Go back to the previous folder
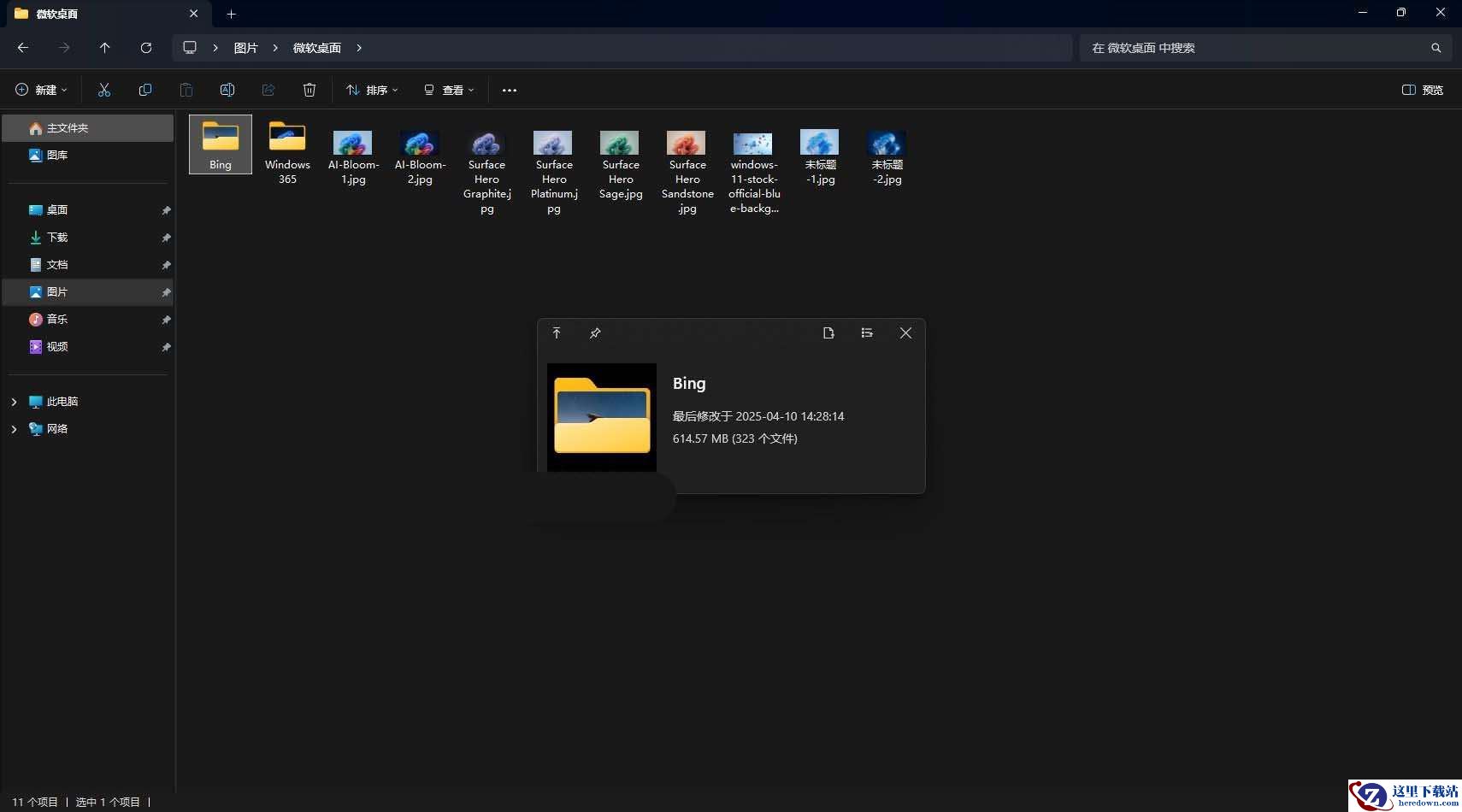Image resolution: width=1462 pixels, height=812 pixels. pyautogui.click(x=23, y=48)
